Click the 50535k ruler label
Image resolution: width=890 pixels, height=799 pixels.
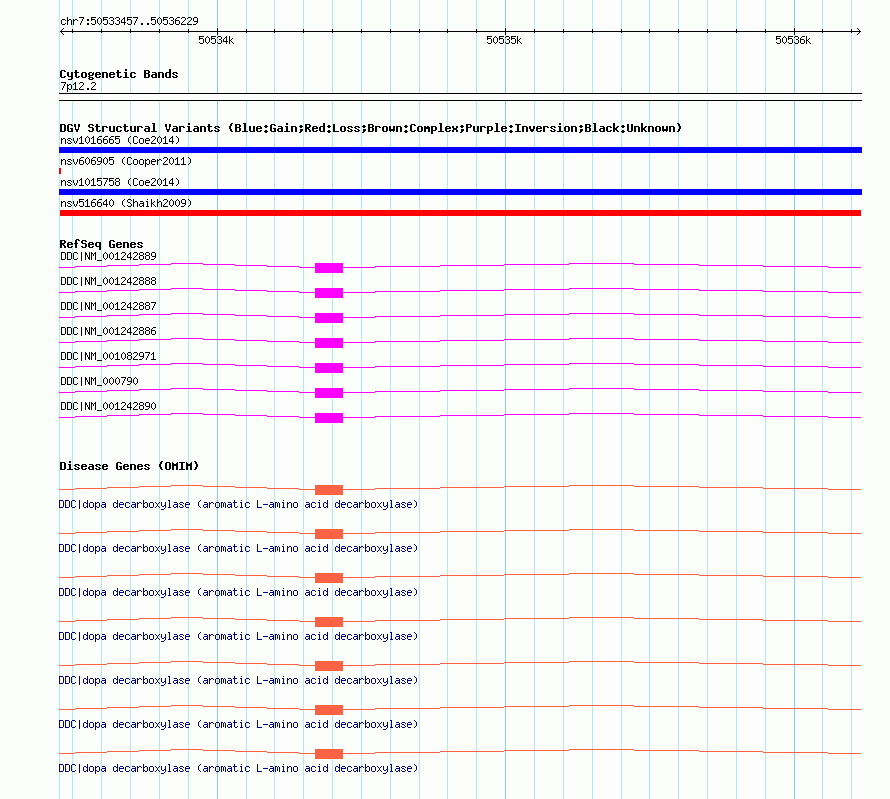504,40
